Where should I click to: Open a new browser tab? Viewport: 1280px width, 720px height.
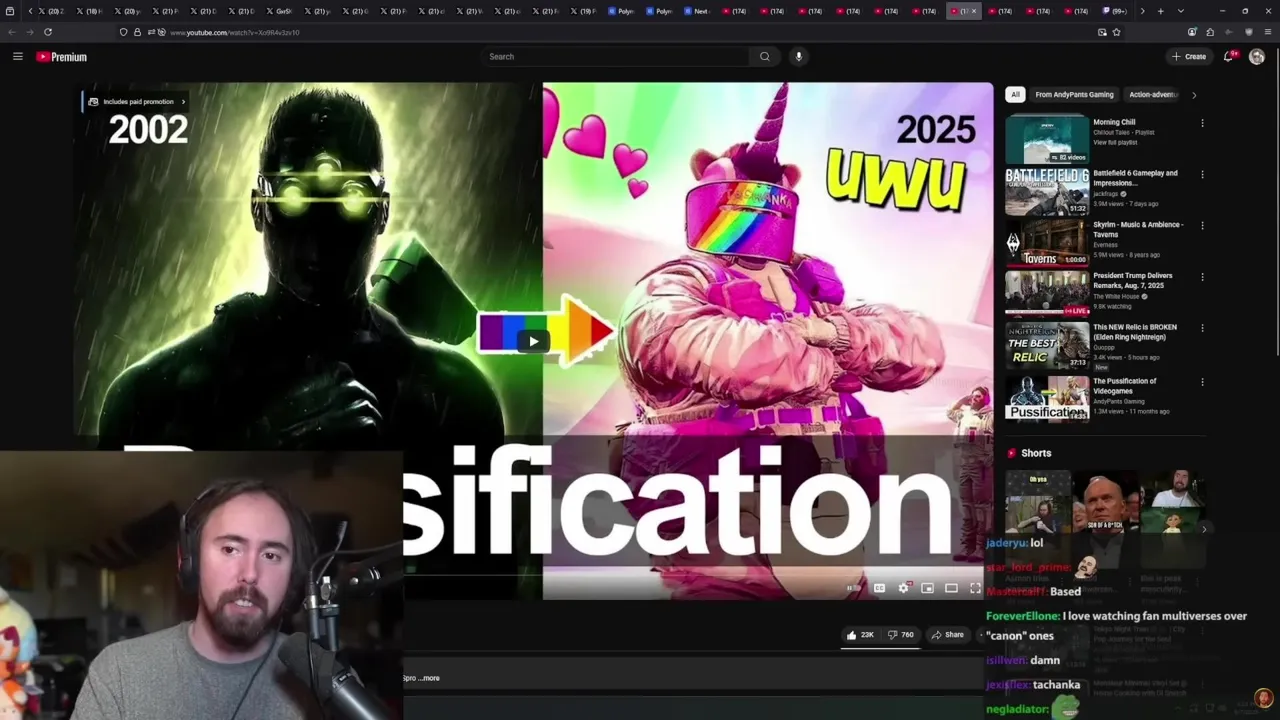(x=1160, y=11)
